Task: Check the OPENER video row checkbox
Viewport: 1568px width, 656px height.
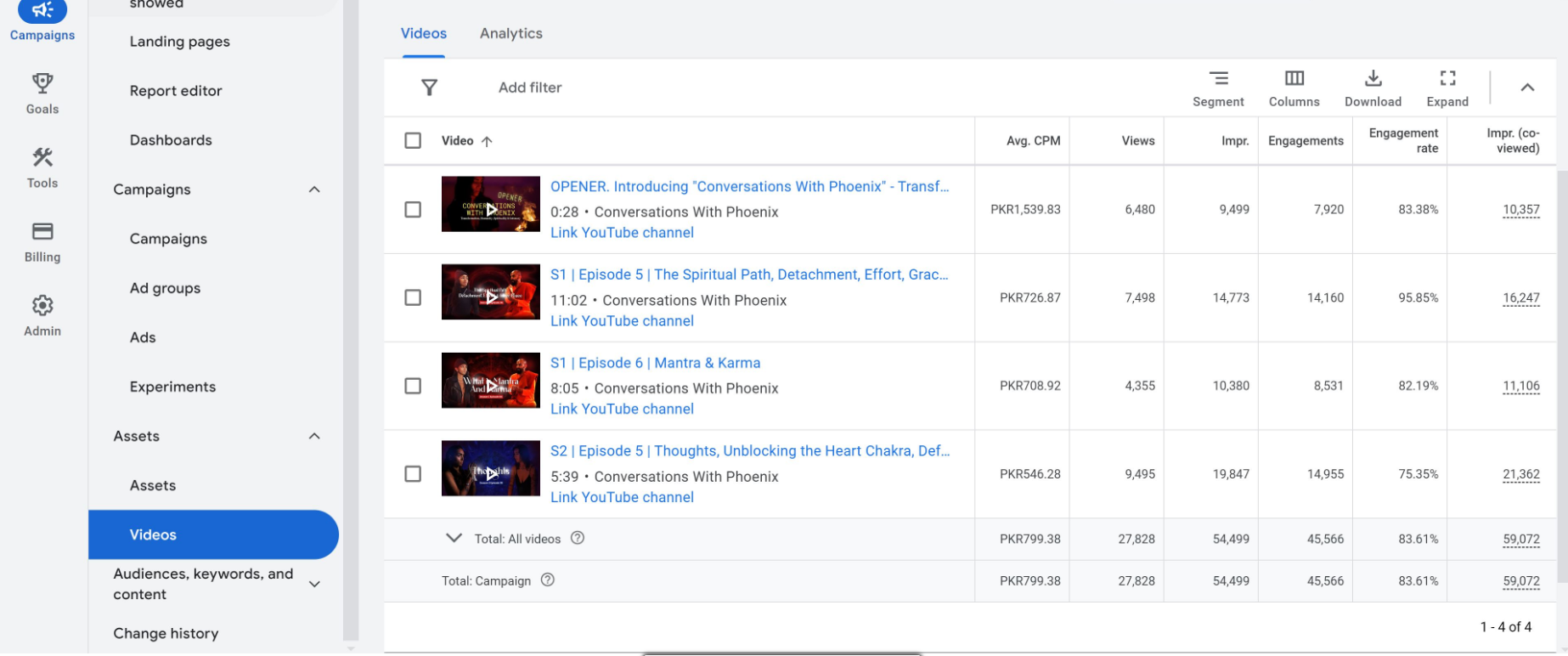Action: click(413, 210)
